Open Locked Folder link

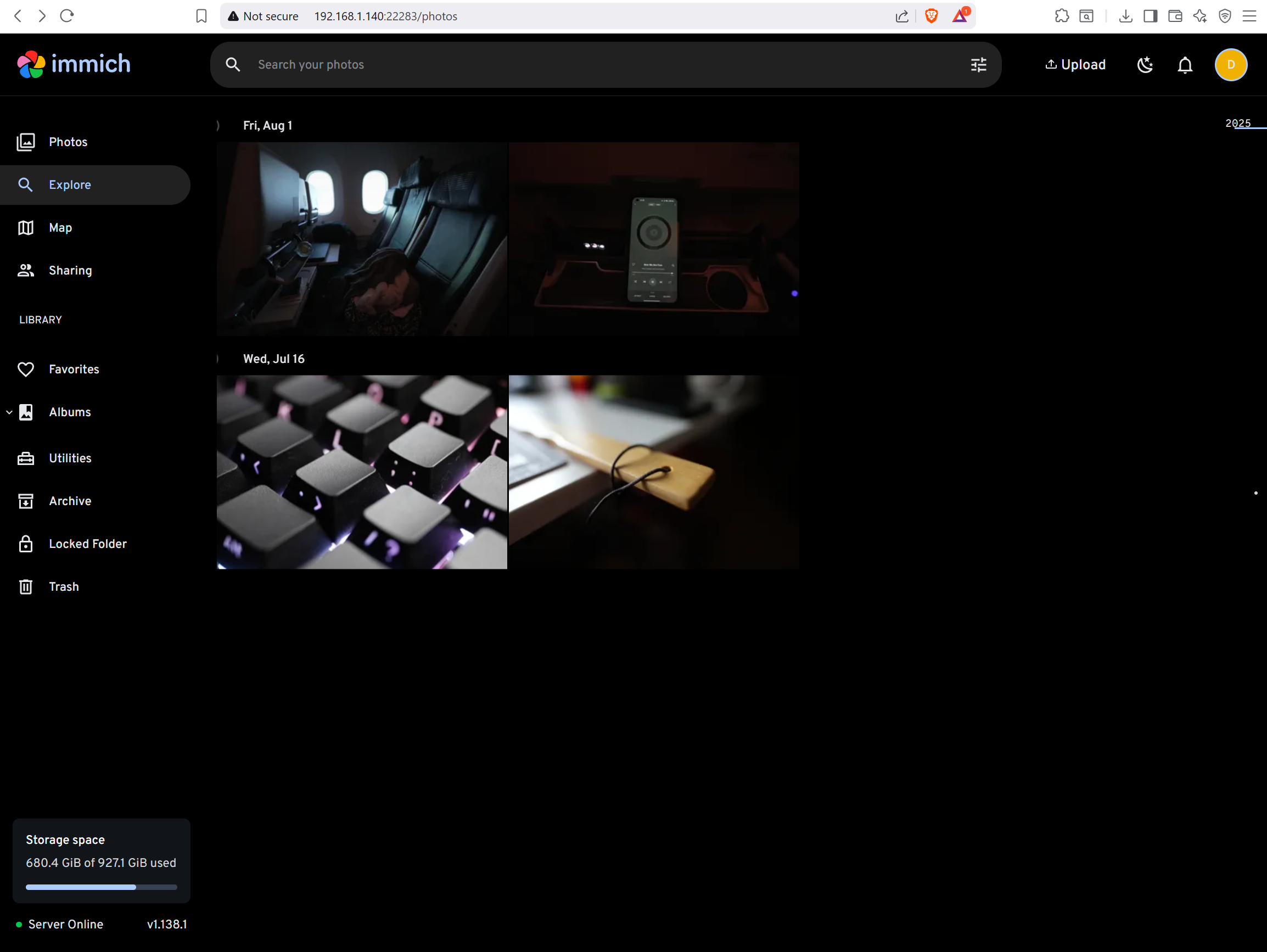(x=88, y=544)
